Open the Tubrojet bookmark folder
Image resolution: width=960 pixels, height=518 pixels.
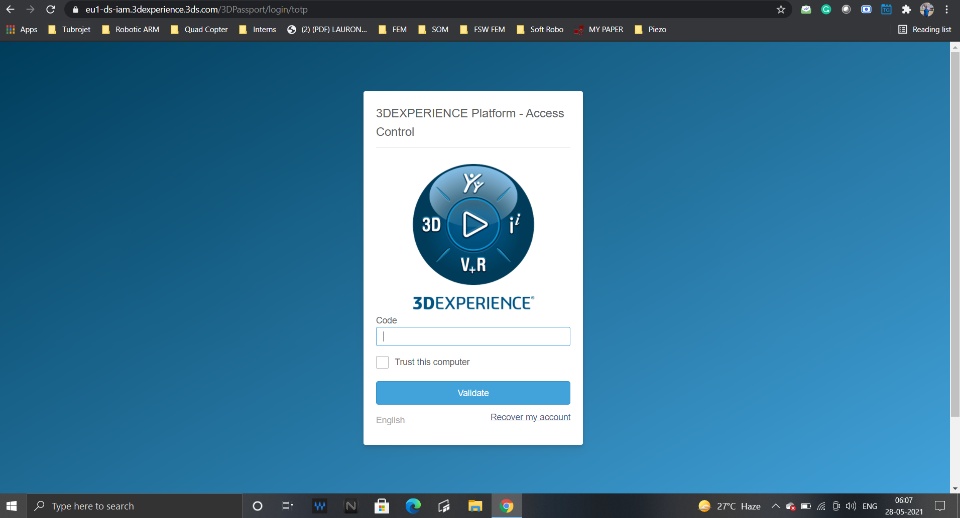[x=69, y=29]
